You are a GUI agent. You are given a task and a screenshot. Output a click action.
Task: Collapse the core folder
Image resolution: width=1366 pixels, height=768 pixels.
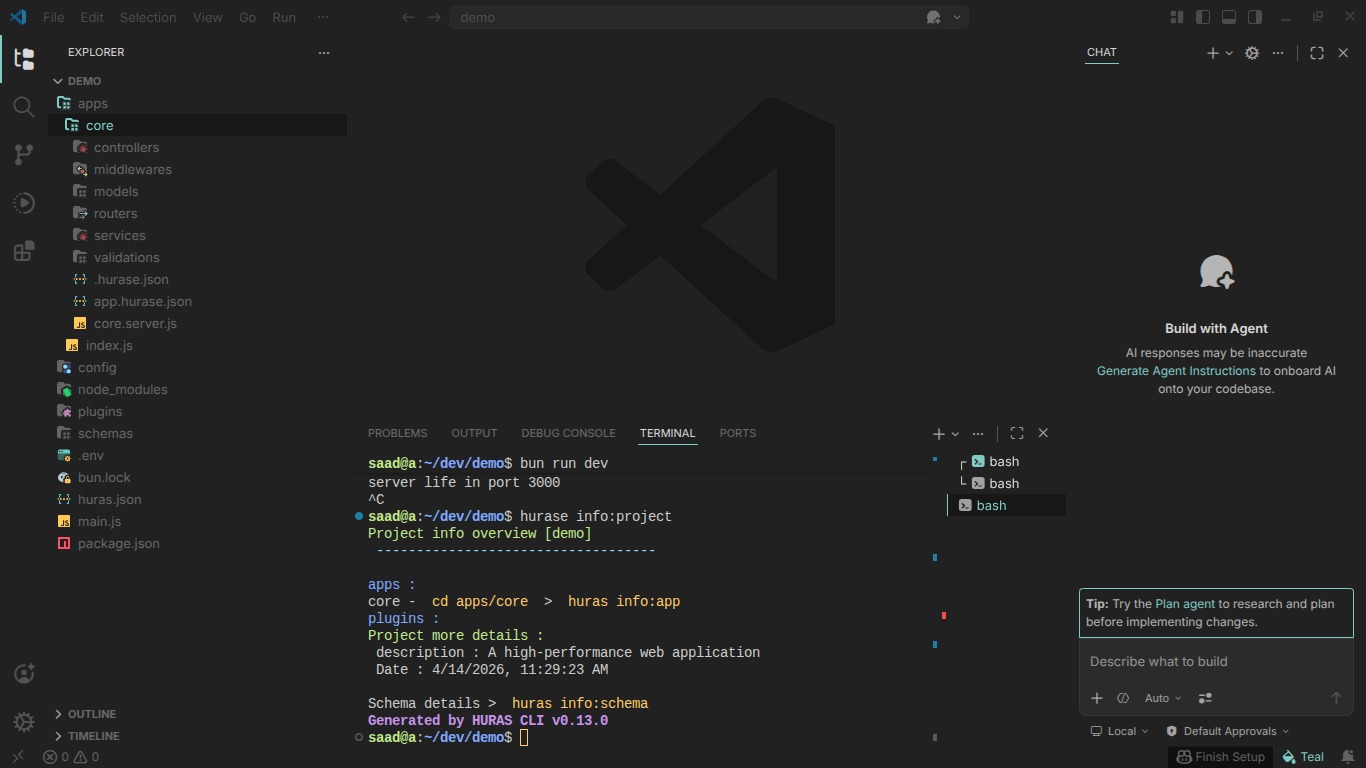coord(197,125)
